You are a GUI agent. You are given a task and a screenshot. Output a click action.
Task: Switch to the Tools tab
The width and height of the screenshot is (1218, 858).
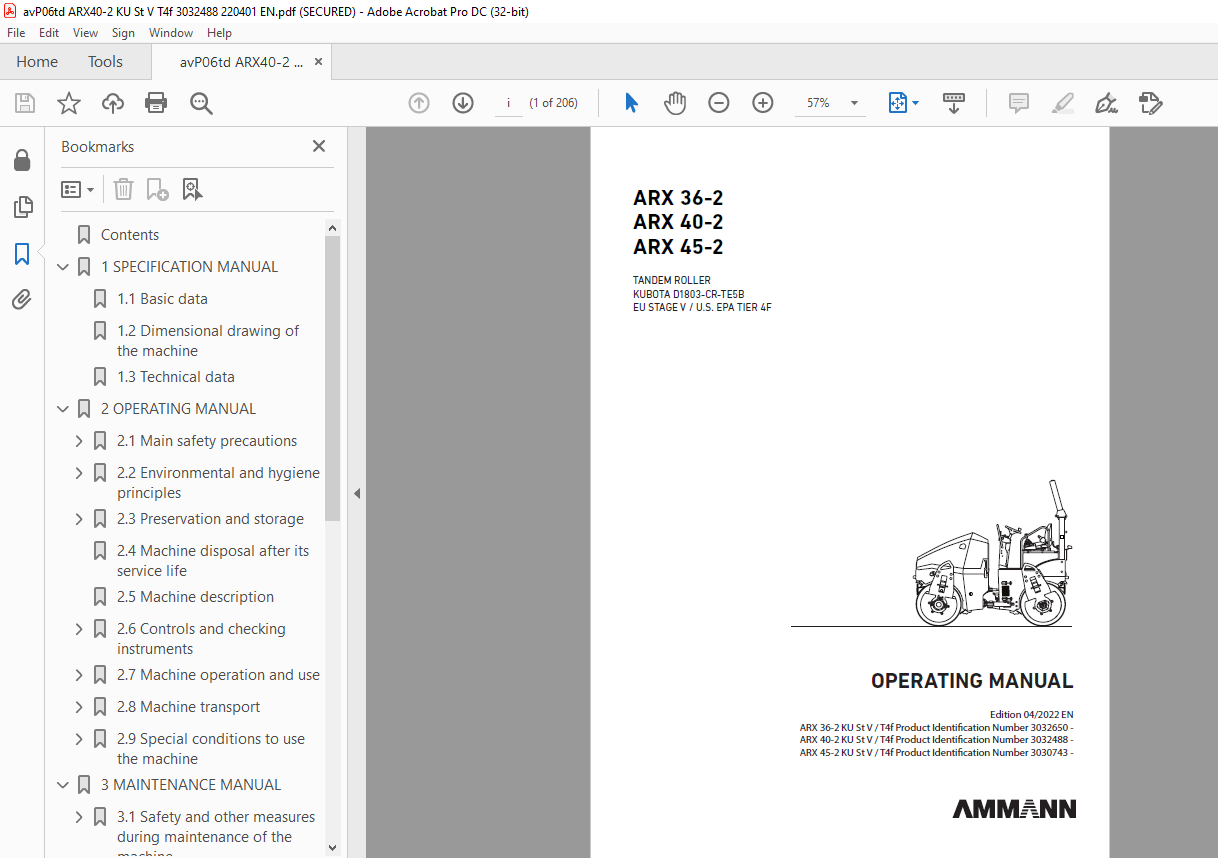[105, 62]
